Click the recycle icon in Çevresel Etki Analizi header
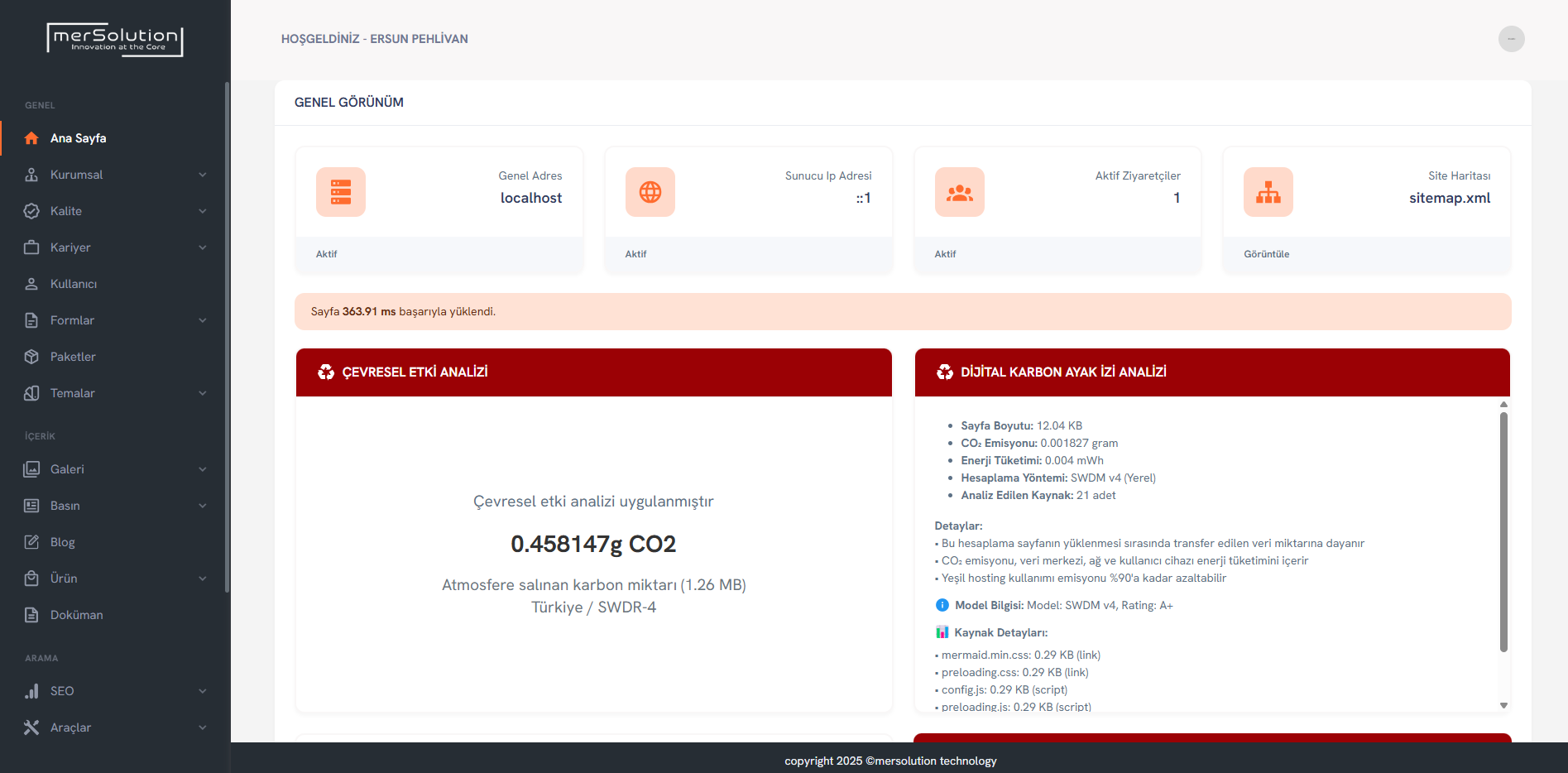Image resolution: width=1568 pixels, height=773 pixels. pyautogui.click(x=326, y=372)
